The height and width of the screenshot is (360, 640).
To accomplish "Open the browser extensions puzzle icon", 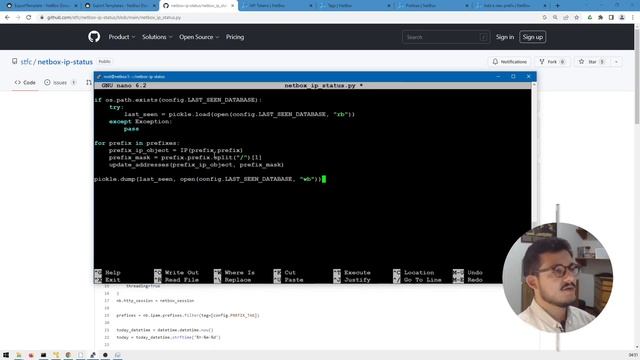I will tap(600, 18).
